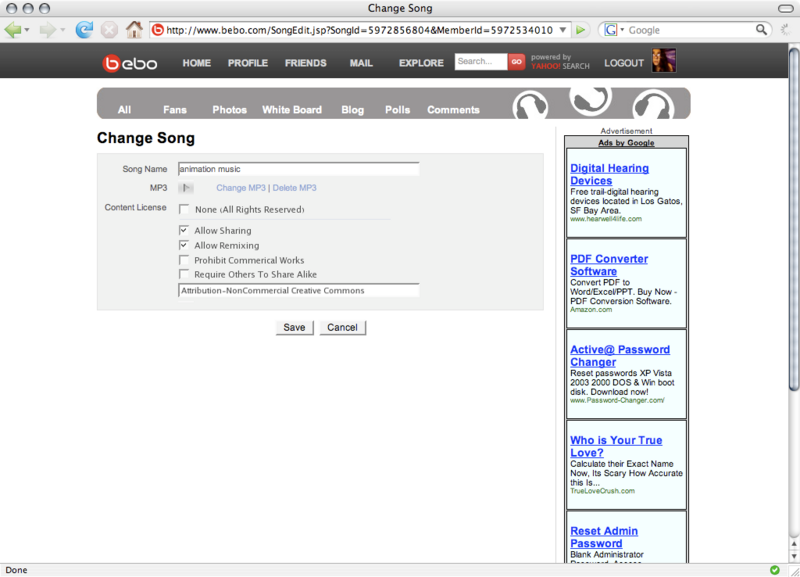800x577 pixels.
Task: Switch to the Fans tab
Action: [x=174, y=110]
